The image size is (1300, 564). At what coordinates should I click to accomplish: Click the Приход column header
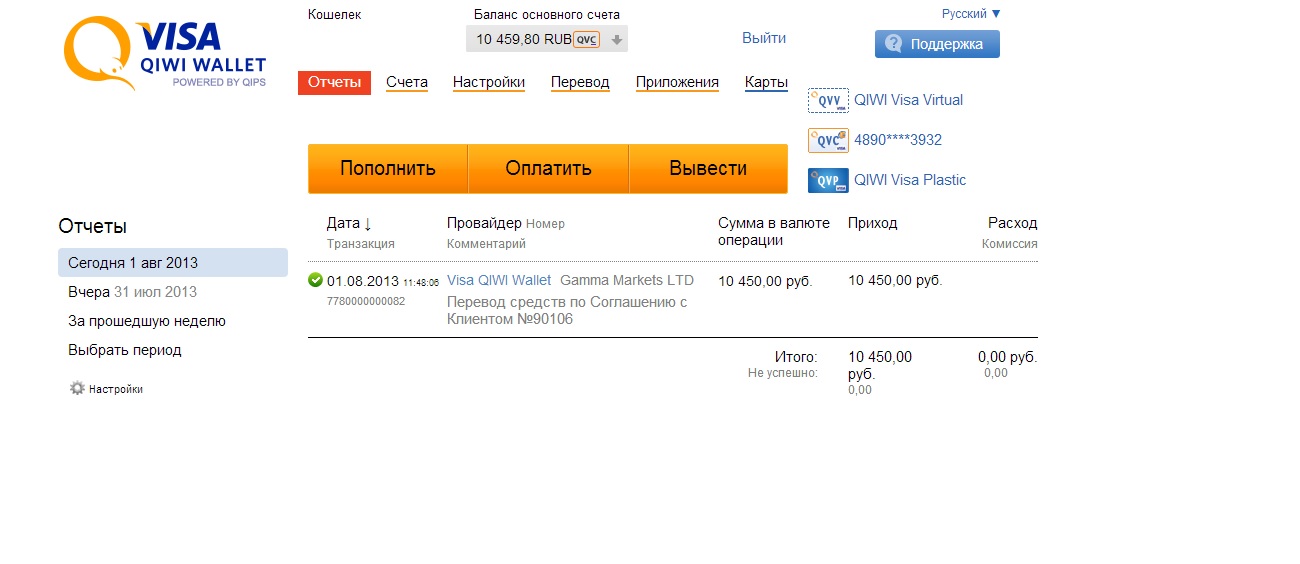tap(873, 223)
